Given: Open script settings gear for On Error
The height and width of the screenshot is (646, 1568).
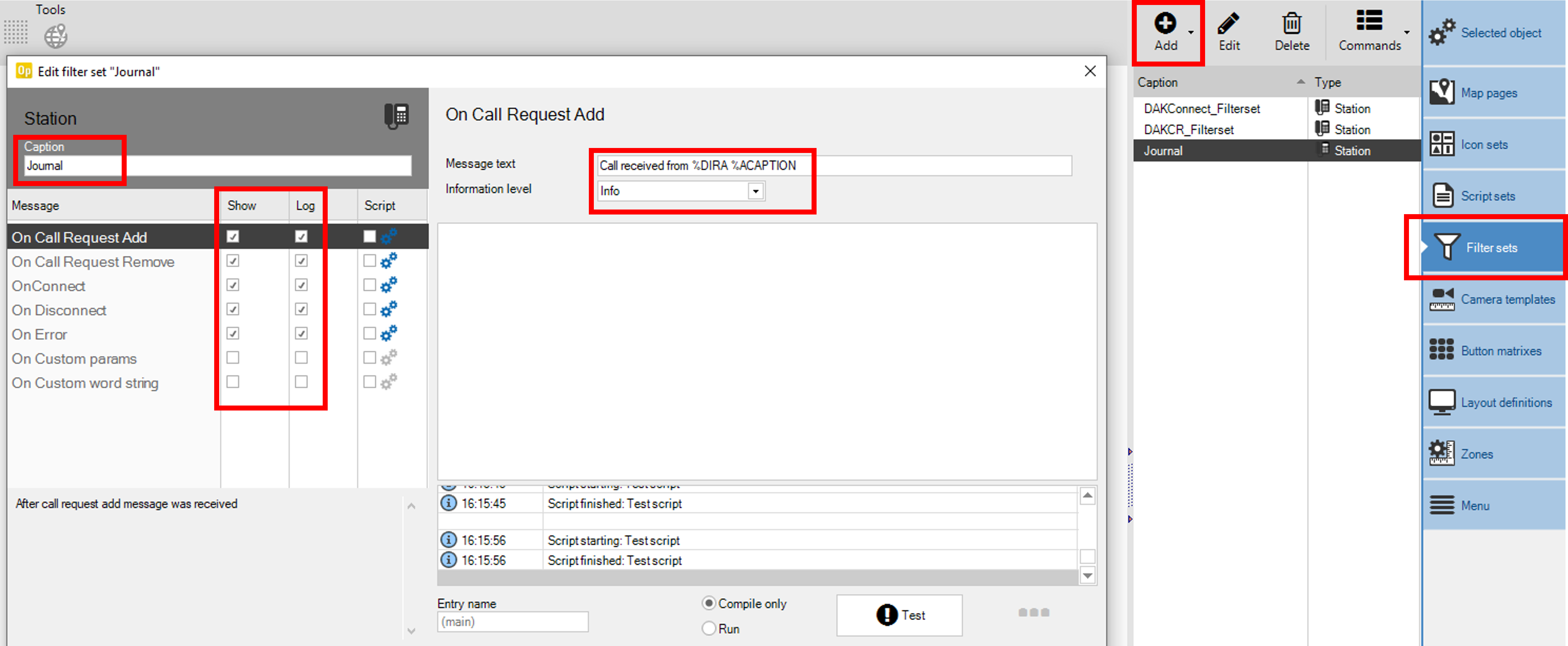Looking at the screenshot, I should point(389,333).
